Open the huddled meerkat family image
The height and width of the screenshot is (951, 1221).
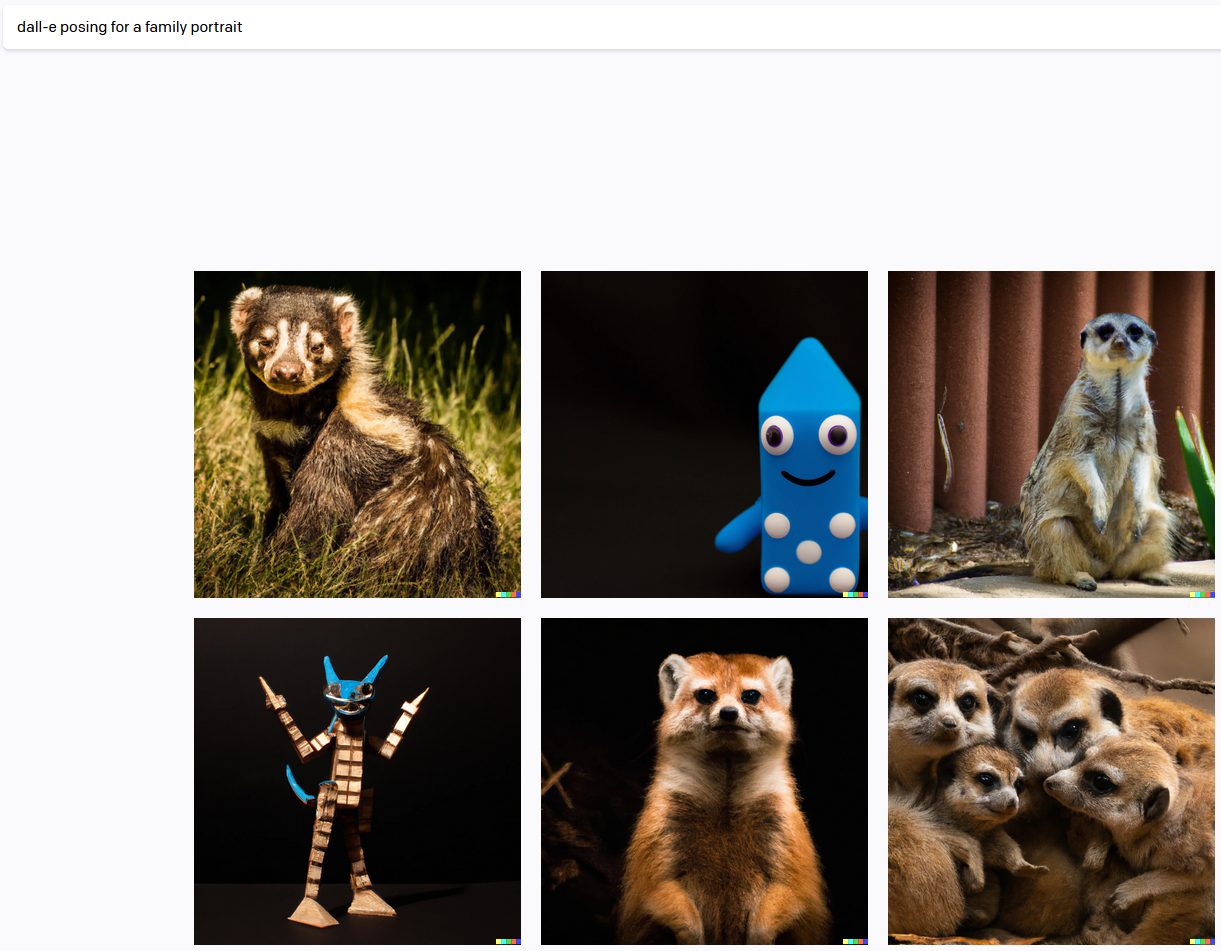tap(1051, 781)
